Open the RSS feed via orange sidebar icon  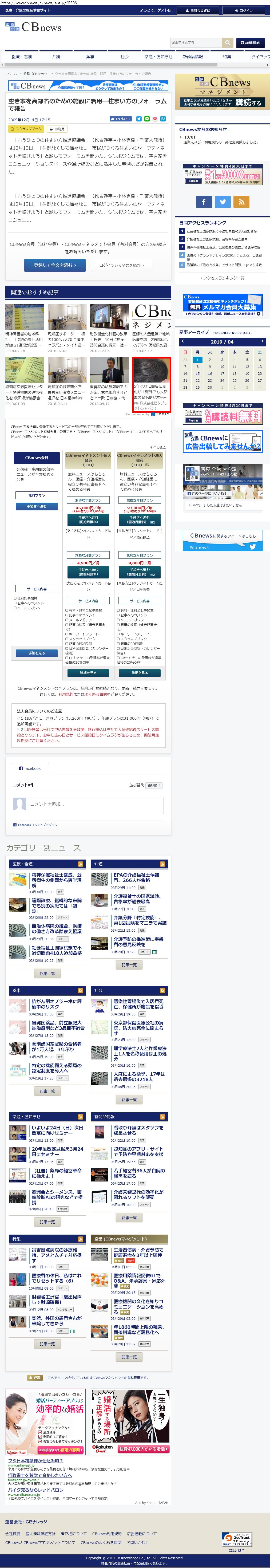[x=241, y=202]
